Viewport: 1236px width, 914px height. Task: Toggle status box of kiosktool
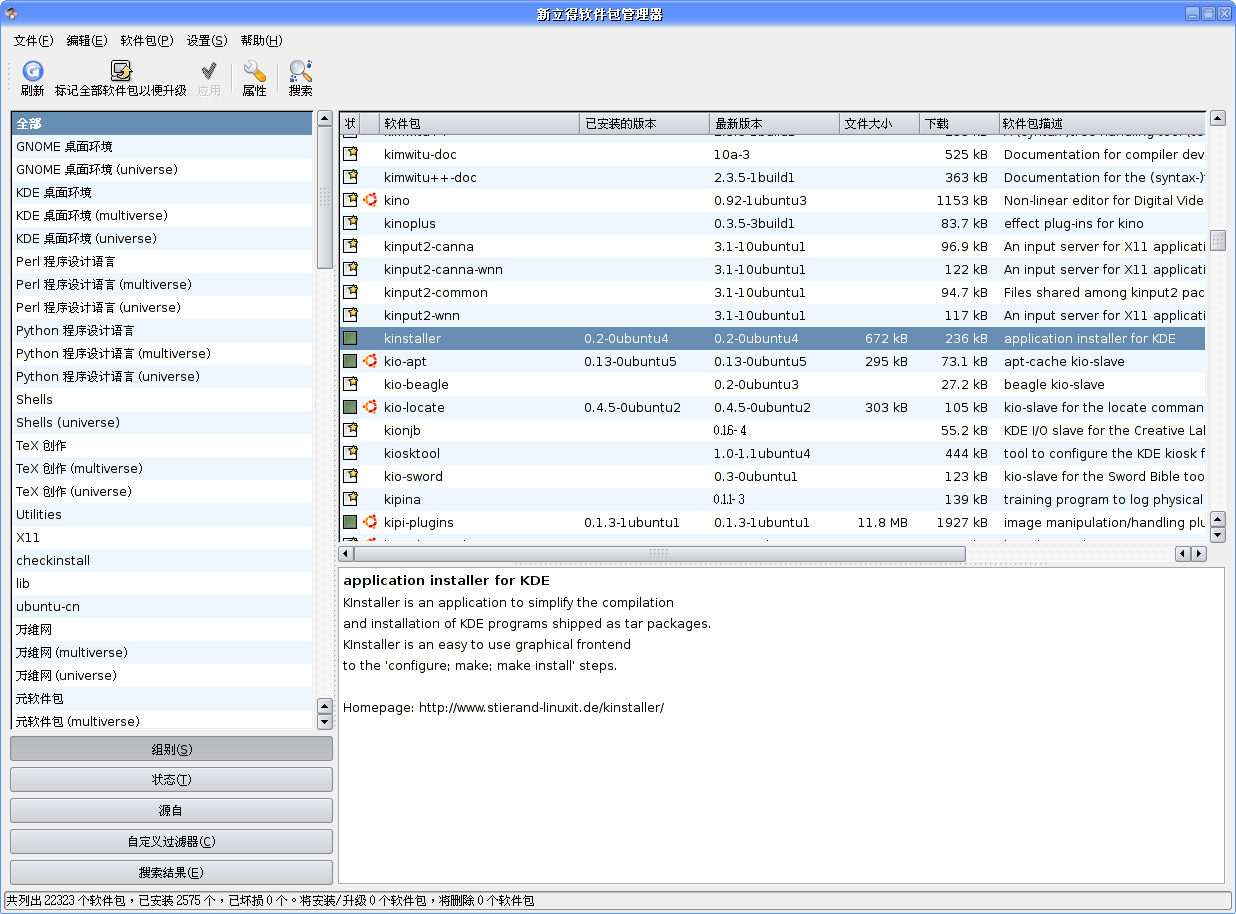pyautogui.click(x=350, y=453)
